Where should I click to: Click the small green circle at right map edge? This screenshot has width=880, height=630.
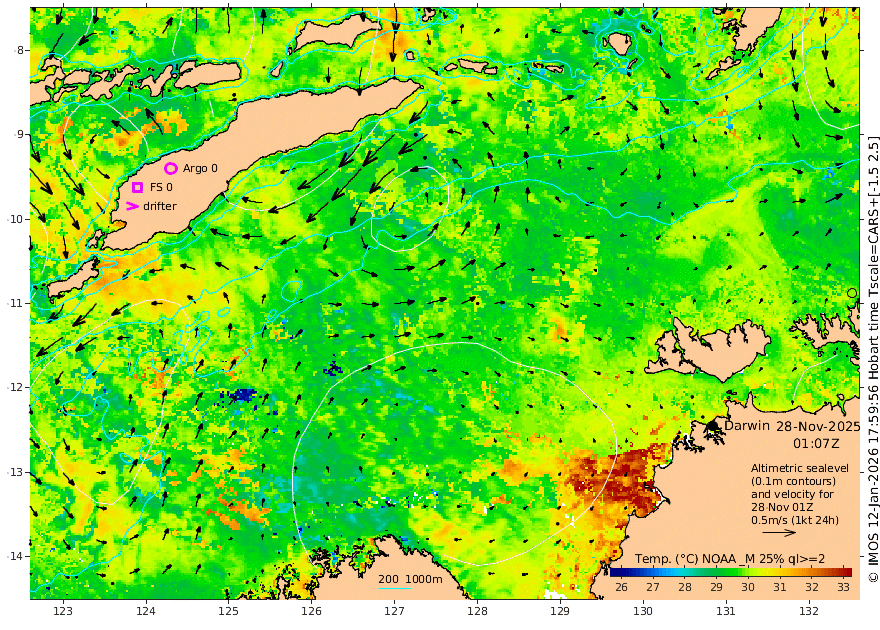[x=852, y=293]
